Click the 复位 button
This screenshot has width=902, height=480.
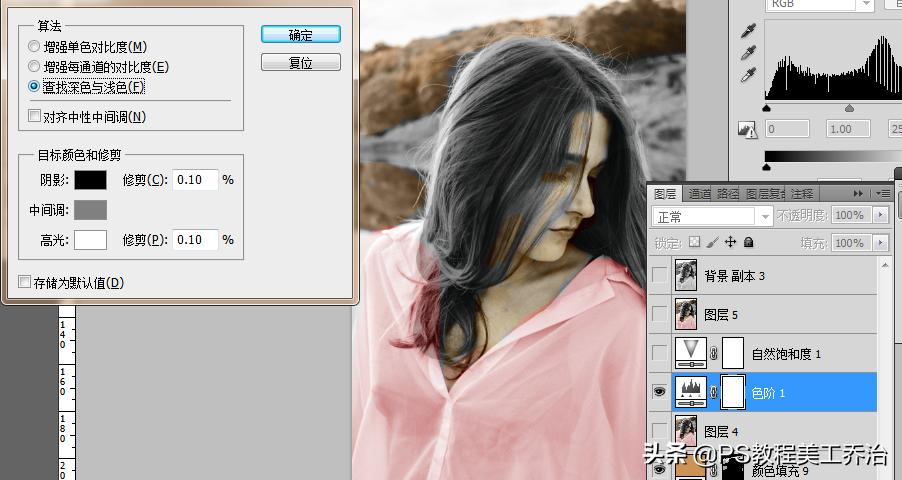[301, 62]
